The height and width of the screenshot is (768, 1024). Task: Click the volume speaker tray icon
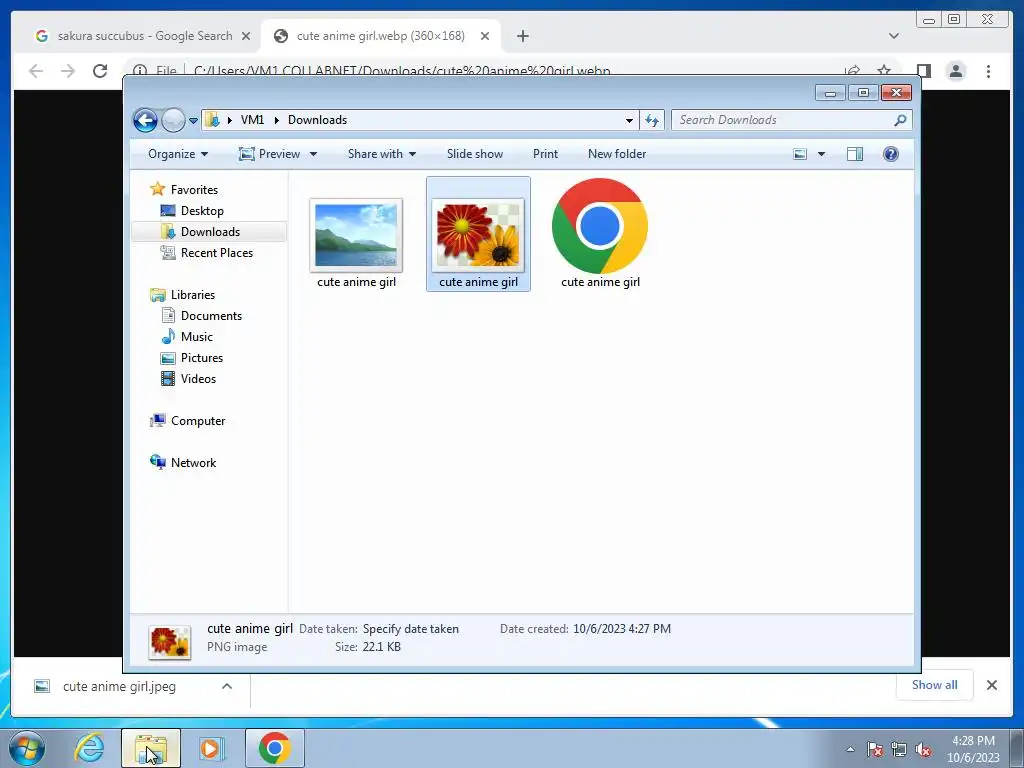click(923, 749)
